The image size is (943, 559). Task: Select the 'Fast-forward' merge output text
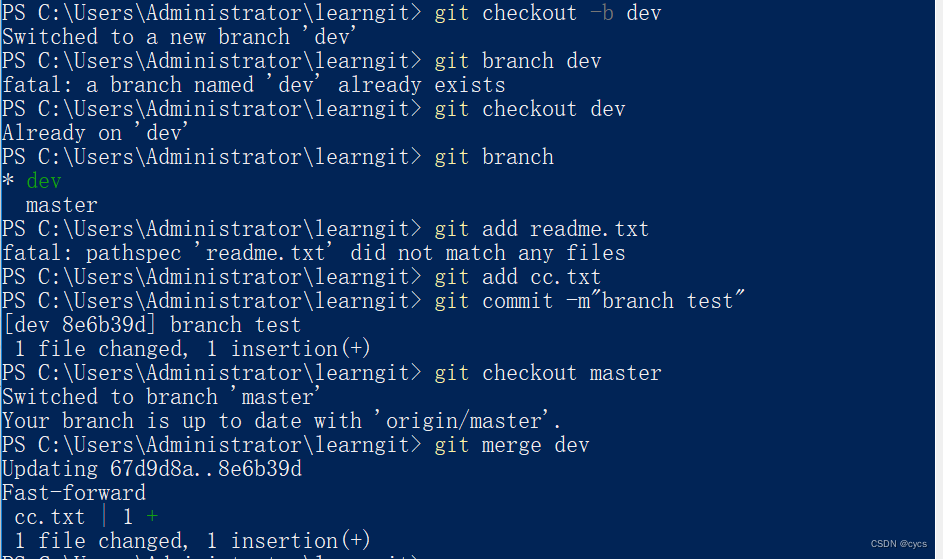pyautogui.click(x=73, y=493)
